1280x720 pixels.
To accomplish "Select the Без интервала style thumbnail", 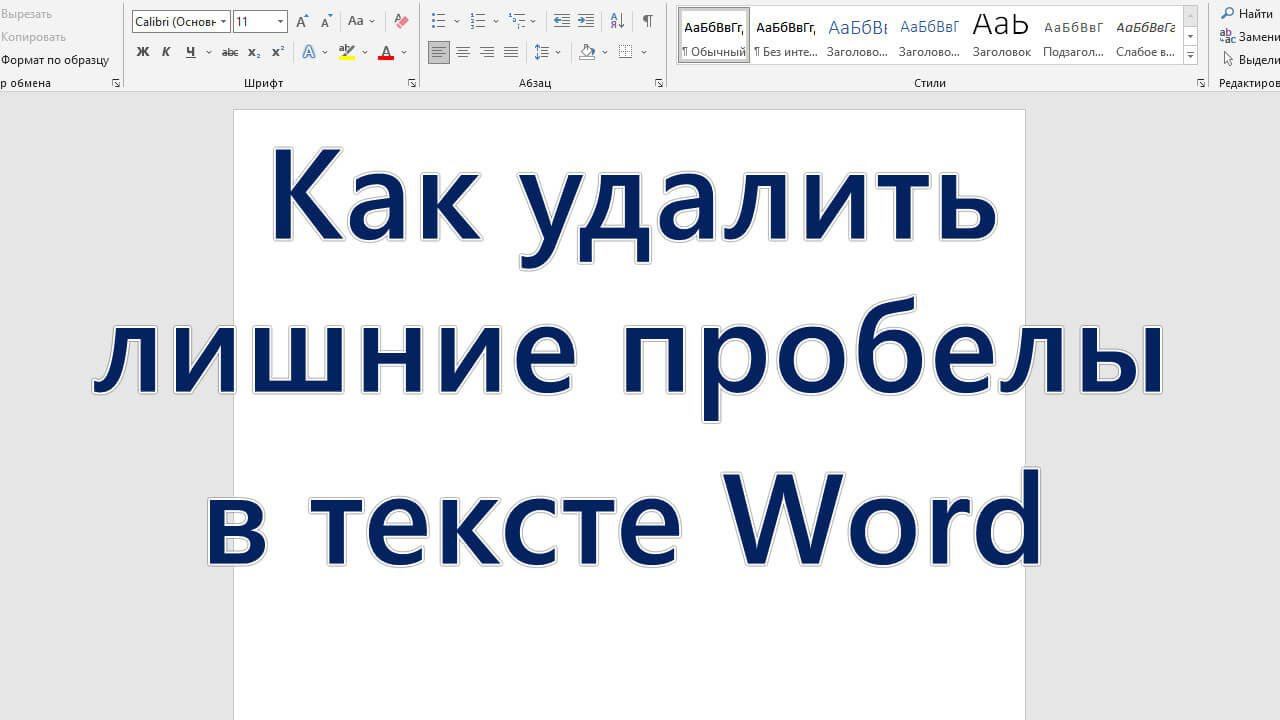I will pyautogui.click(x=786, y=36).
